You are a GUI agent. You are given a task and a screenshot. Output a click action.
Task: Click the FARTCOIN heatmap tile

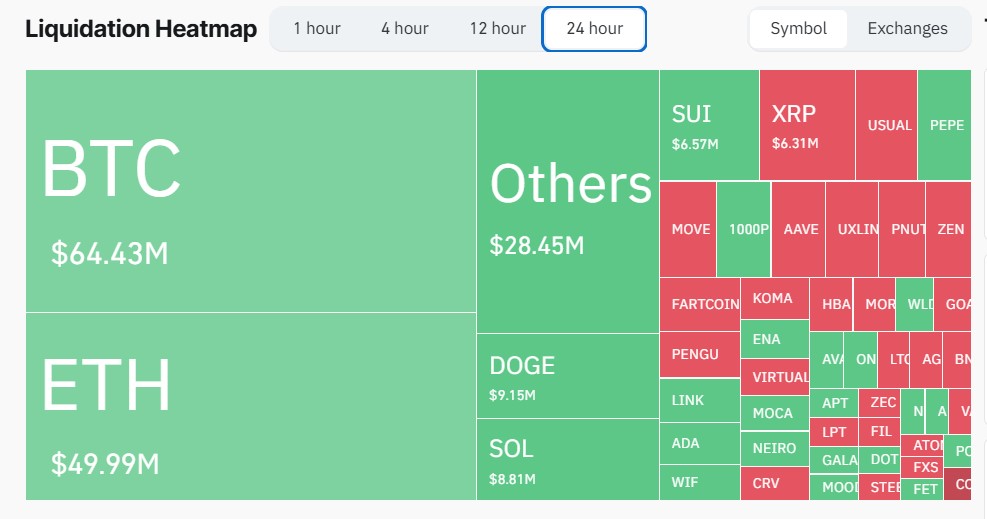(700, 304)
